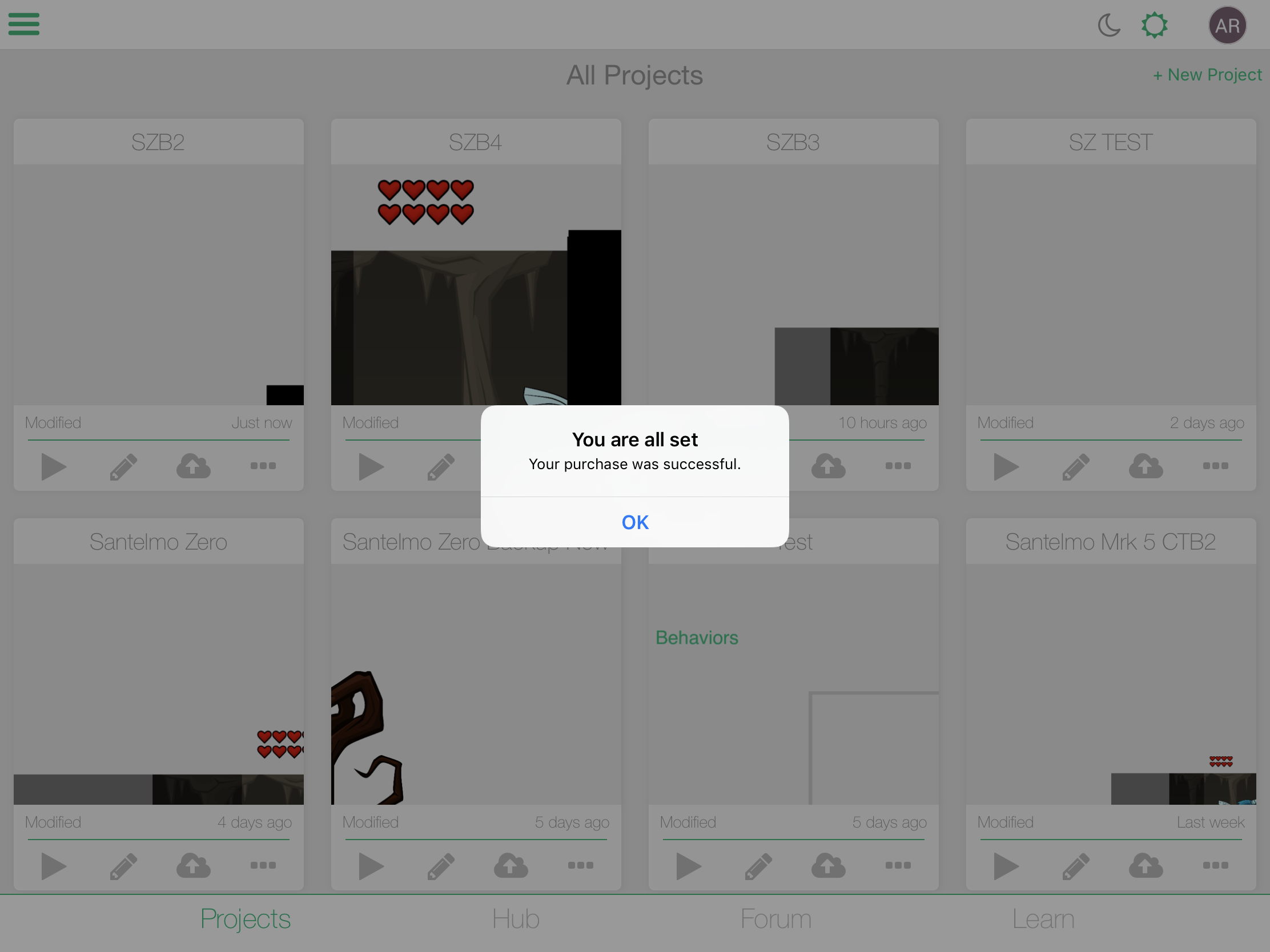The height and width of the screenshot is (952, 1270).
Task: Switch to dark mode moon icon
Action: coord(1108,25)
